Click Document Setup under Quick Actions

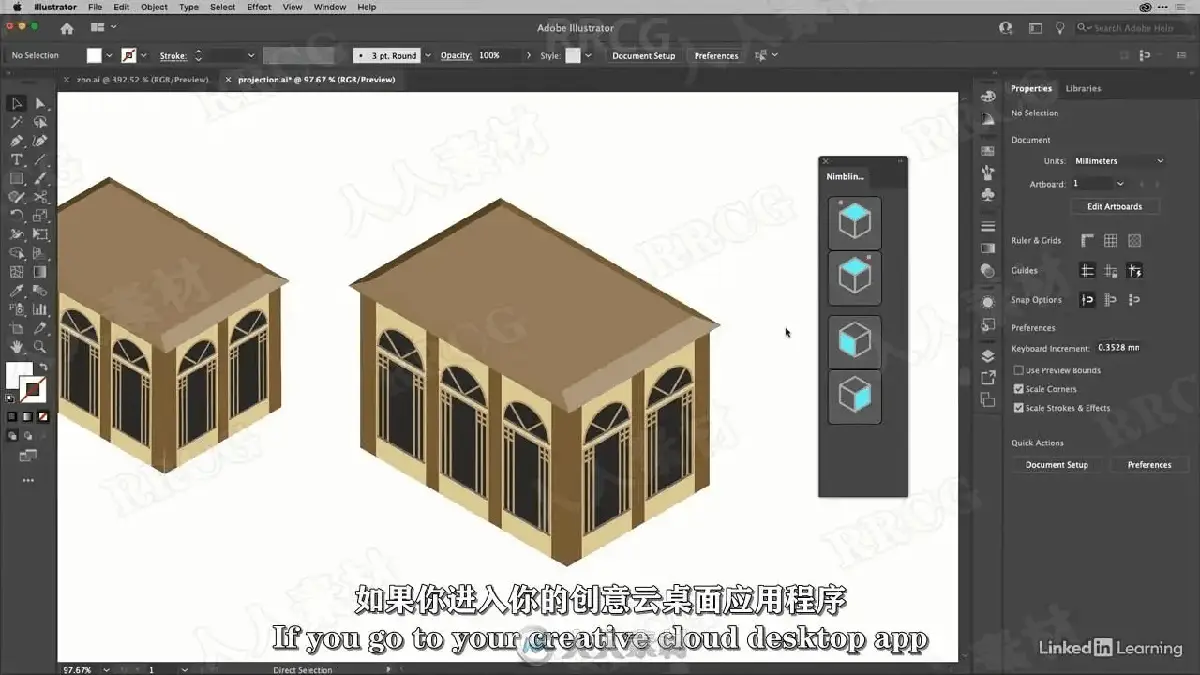click(1056, 465)
